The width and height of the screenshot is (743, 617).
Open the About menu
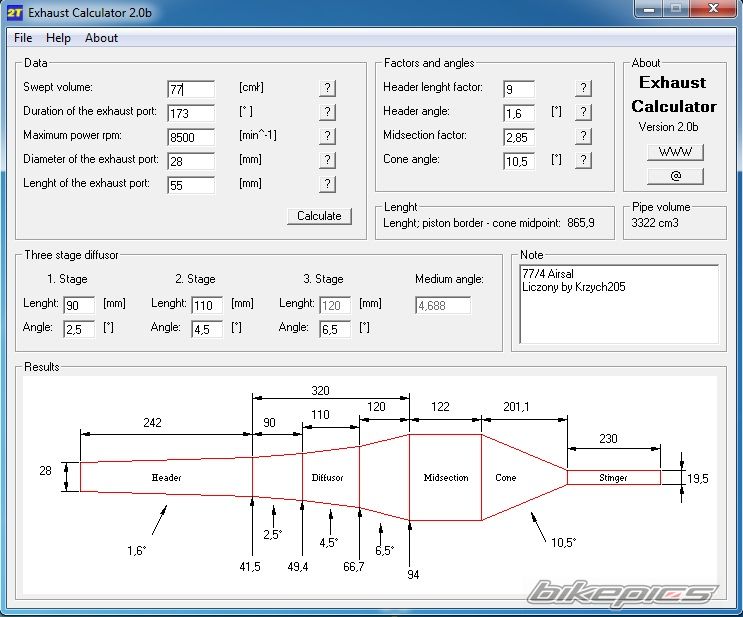101,38
